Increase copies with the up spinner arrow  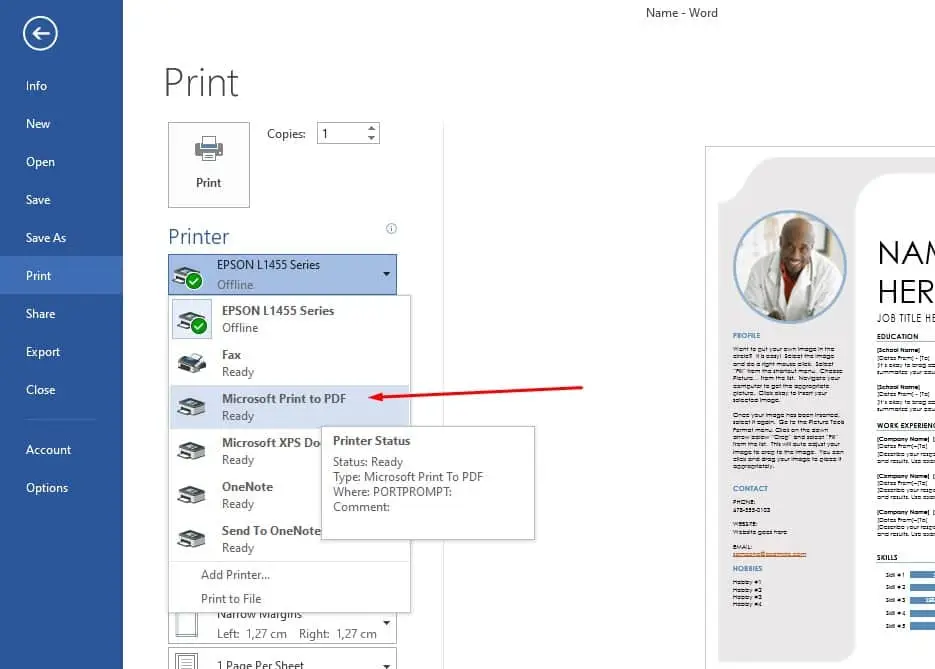coord(371,128)
